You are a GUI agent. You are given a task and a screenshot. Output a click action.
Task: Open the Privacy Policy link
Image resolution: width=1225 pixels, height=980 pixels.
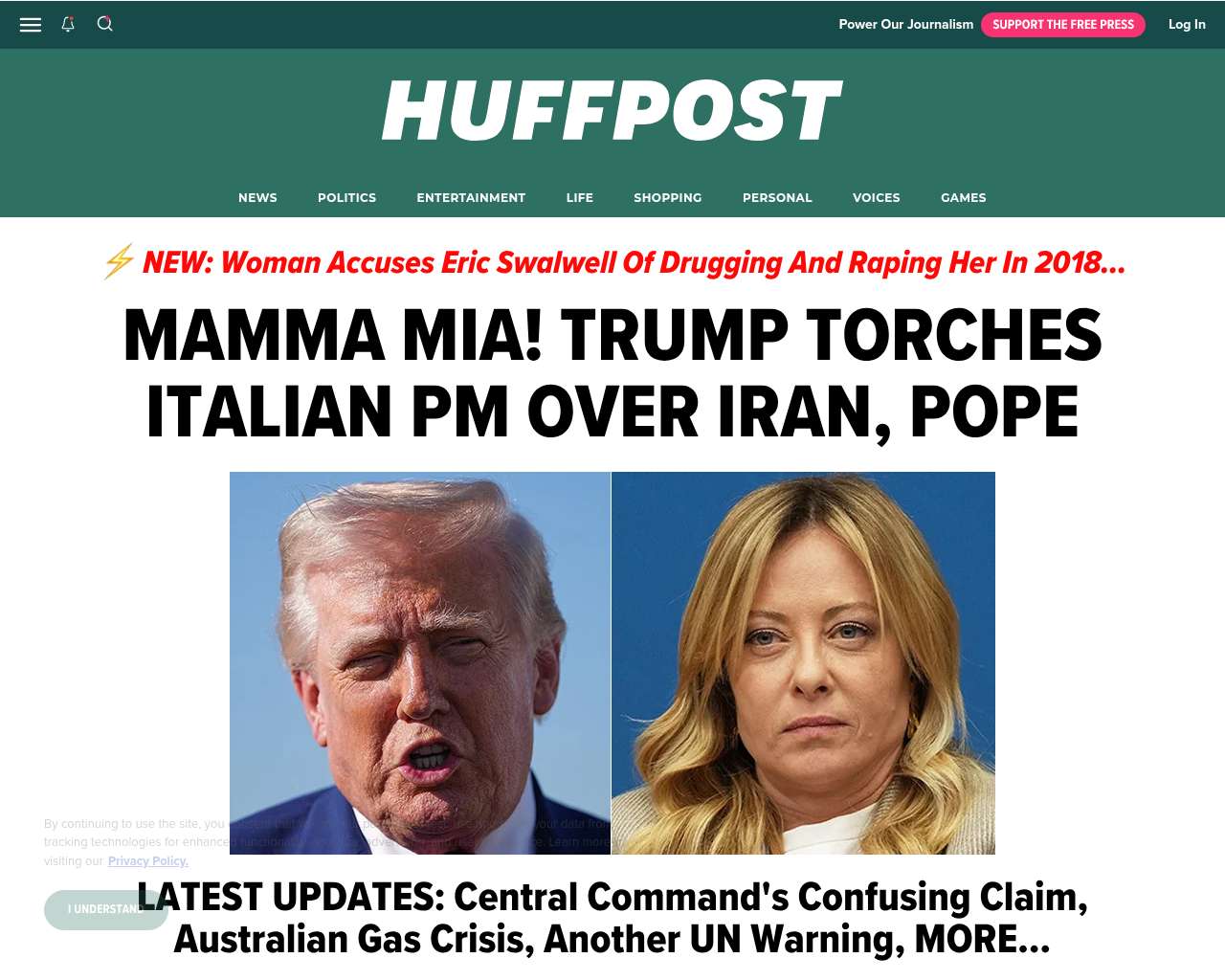point(148,861)
